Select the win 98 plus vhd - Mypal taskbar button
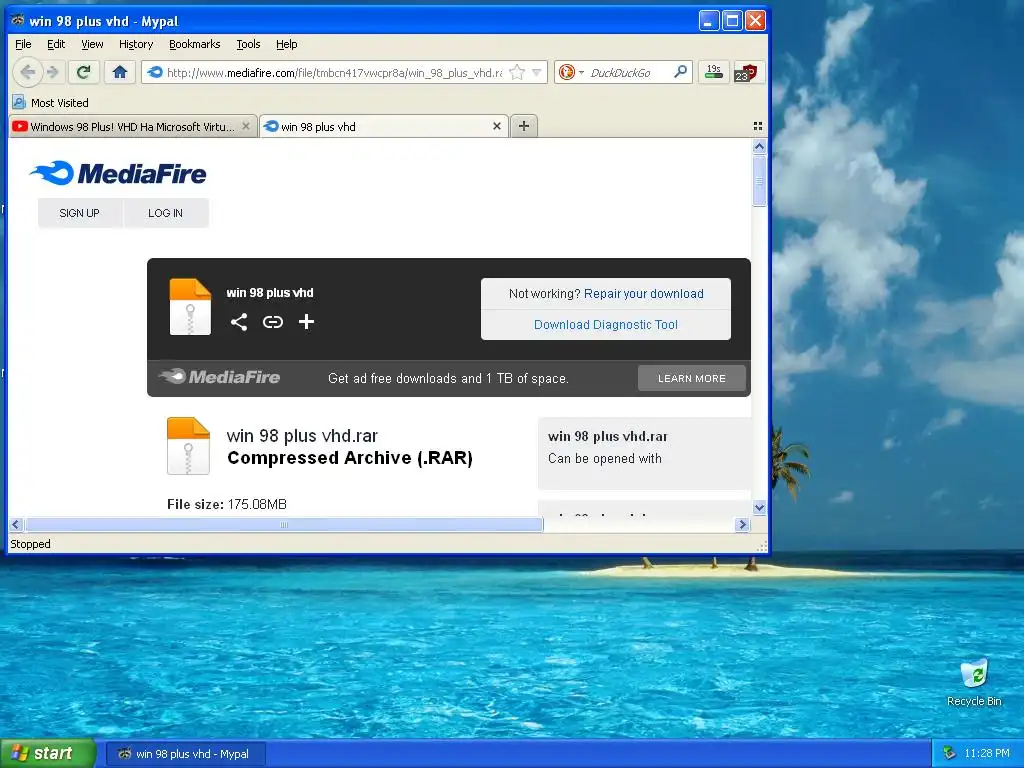The image size is (1024, 768). click(186, 754)
